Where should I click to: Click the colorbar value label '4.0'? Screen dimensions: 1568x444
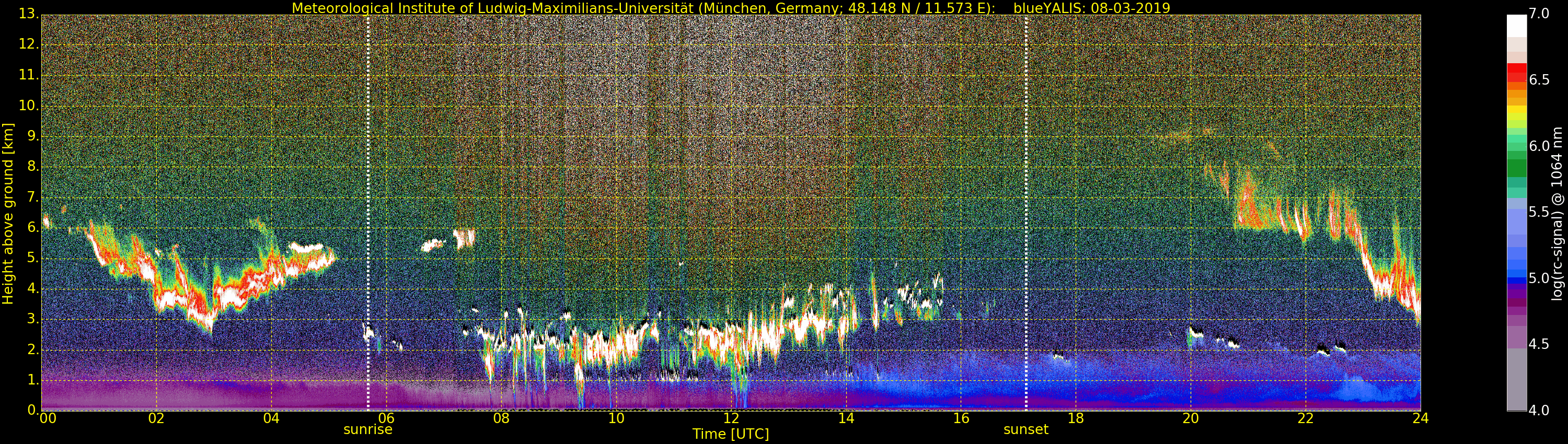(1539, 411)
